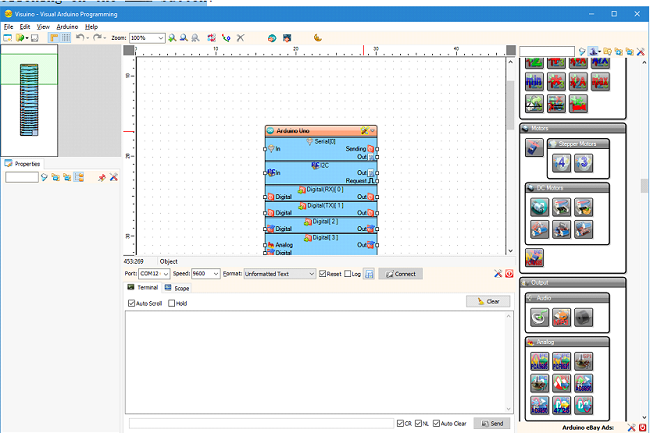
Task: Open the Arduino Uno board tools icon
Action: click(364, 131)
